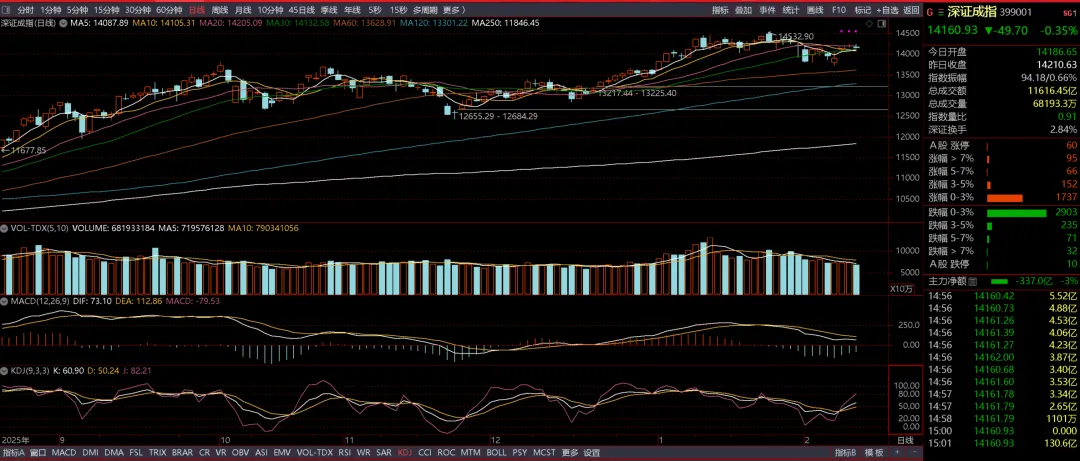Select the OBV indicator tab
1080x461 pixels.
click(240, 453)
